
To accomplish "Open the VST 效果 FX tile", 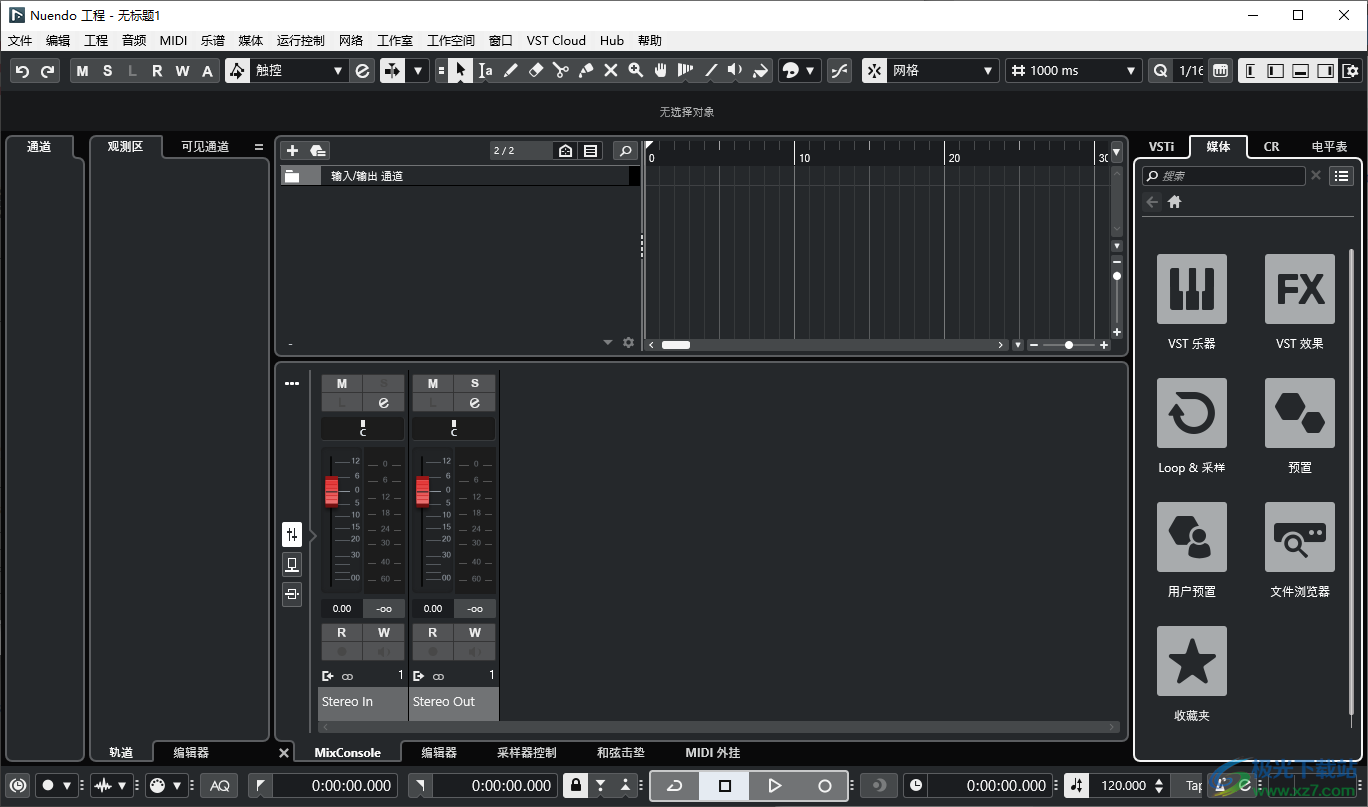I will [x=1299, y=289].
